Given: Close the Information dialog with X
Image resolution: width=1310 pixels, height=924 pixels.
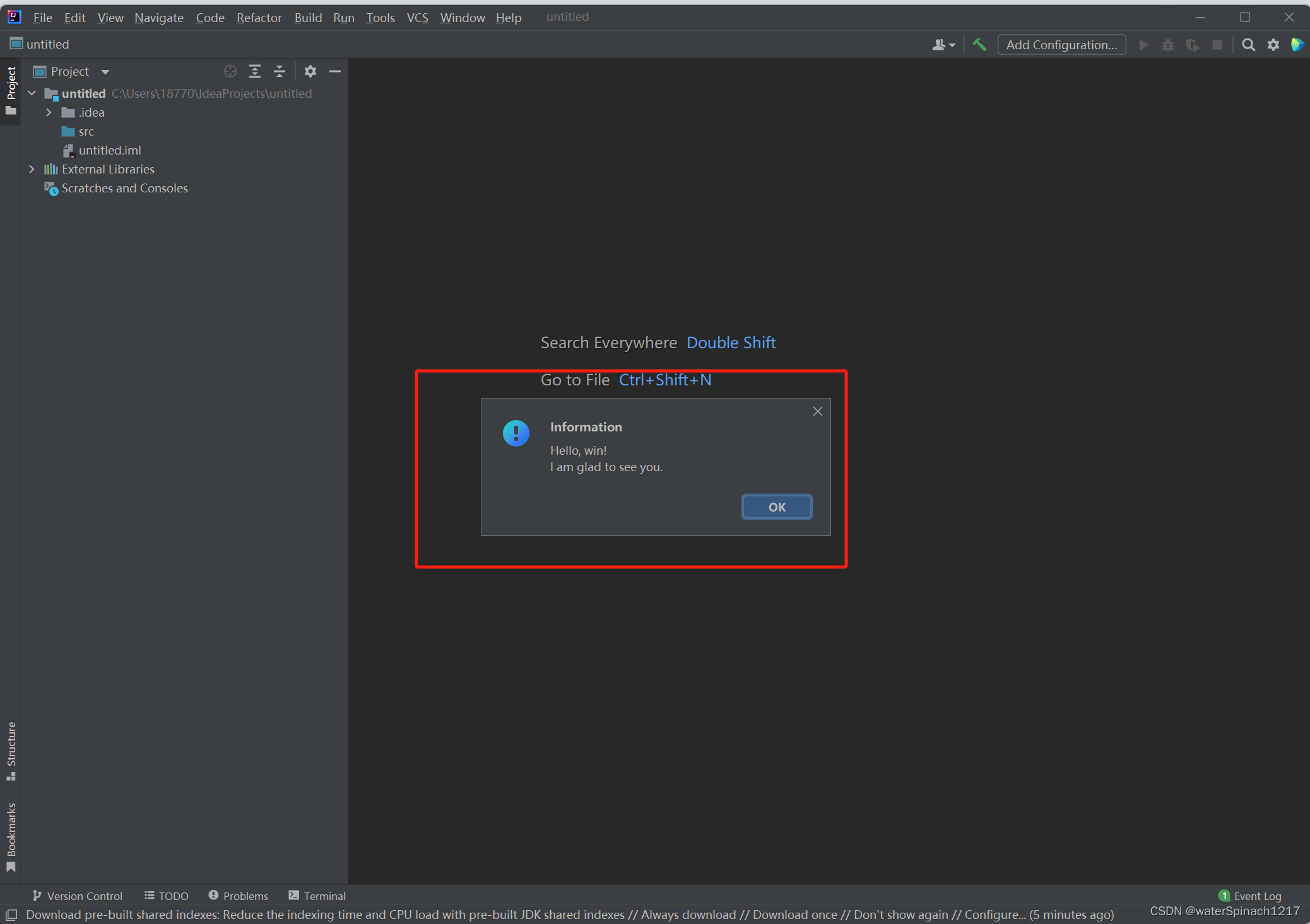Looking at the screenshot, I should pyautogui.click(x=817, y=411).
